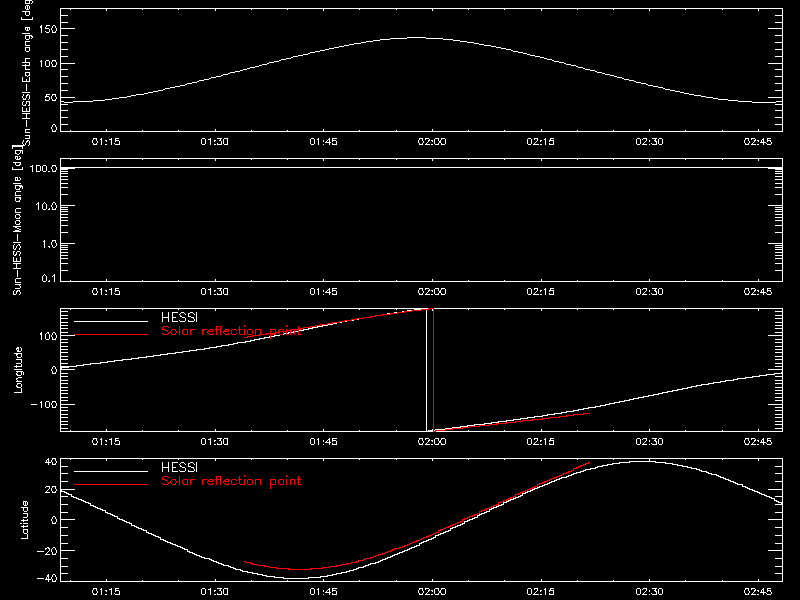
Task: Select the 100 tick on Longitude axis
Action: point(47,336)
